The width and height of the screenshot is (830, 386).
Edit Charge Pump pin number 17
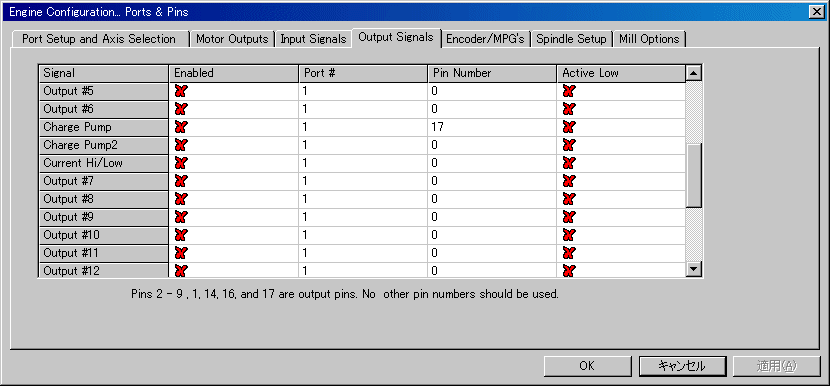pos(492,127)
